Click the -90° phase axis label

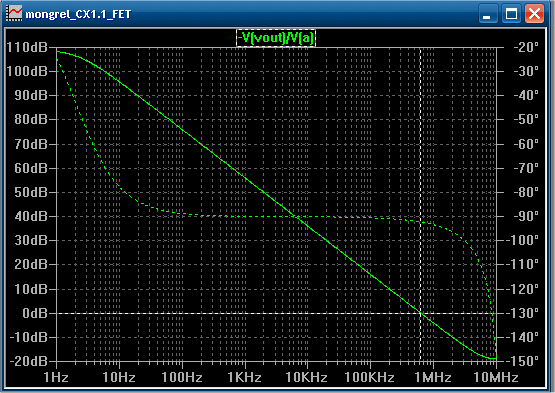(526, 216)
